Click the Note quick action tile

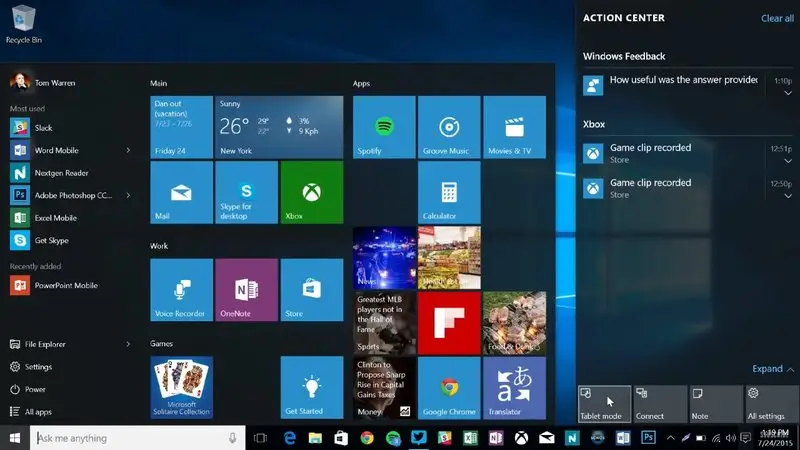coord(716,404)
